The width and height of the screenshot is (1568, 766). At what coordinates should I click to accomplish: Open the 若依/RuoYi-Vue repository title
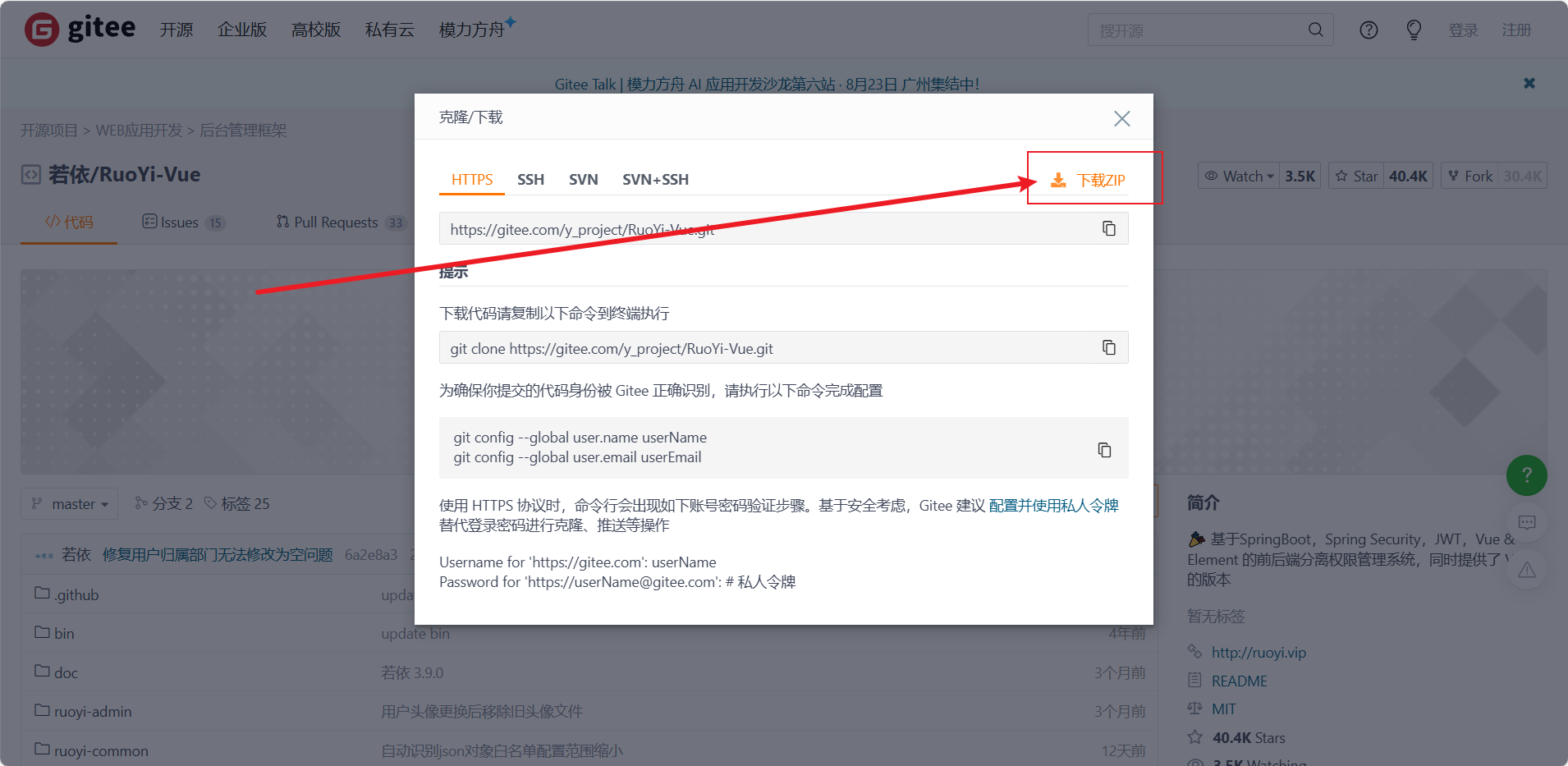tap(124, 174)
